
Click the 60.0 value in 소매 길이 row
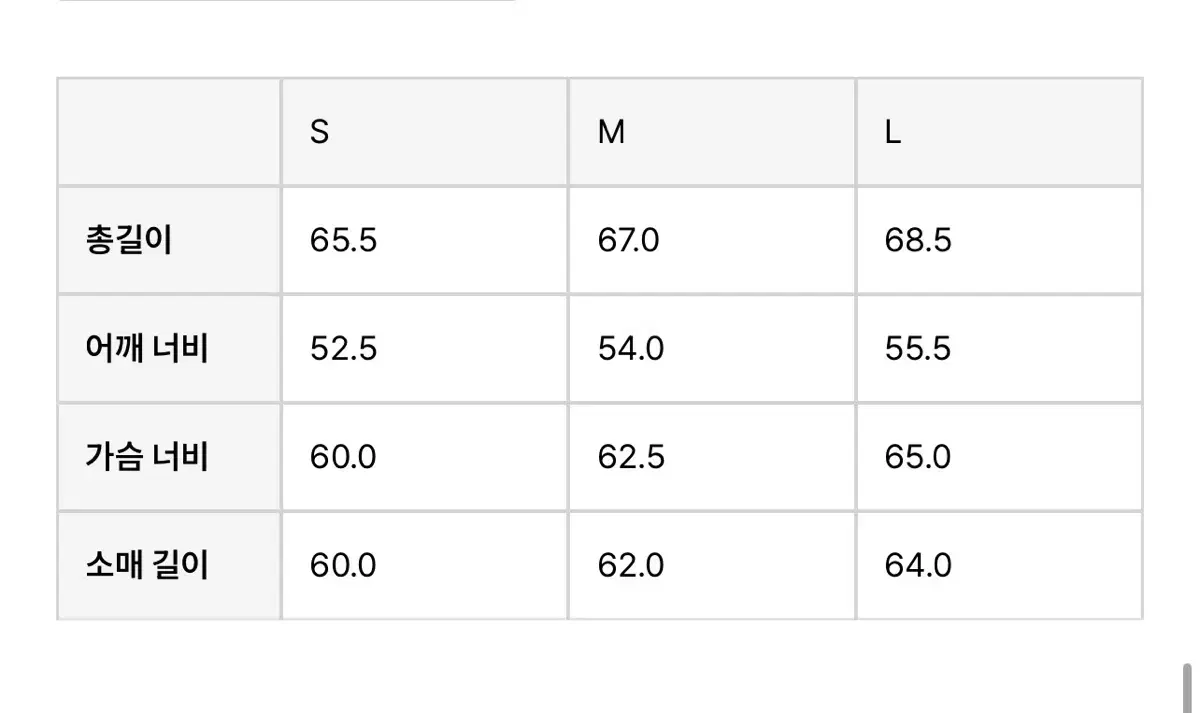[343, 565]
